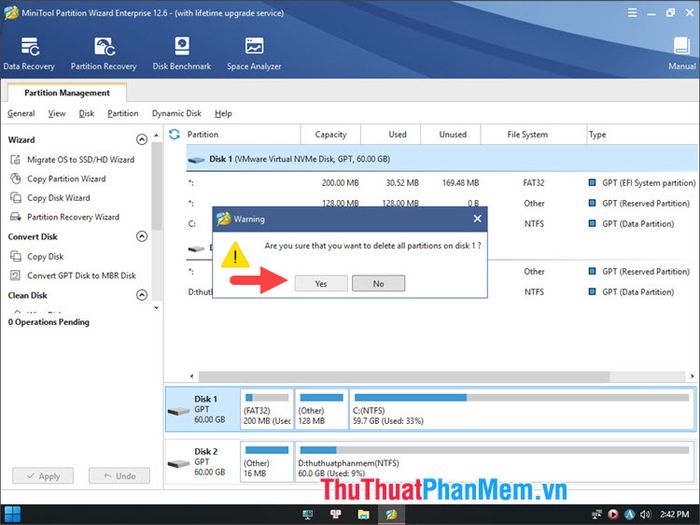This screenshot has height=525, width=700.
Task: Select the Disk 1 (Other) 128 MB block
Action: (x=321, y=409)
